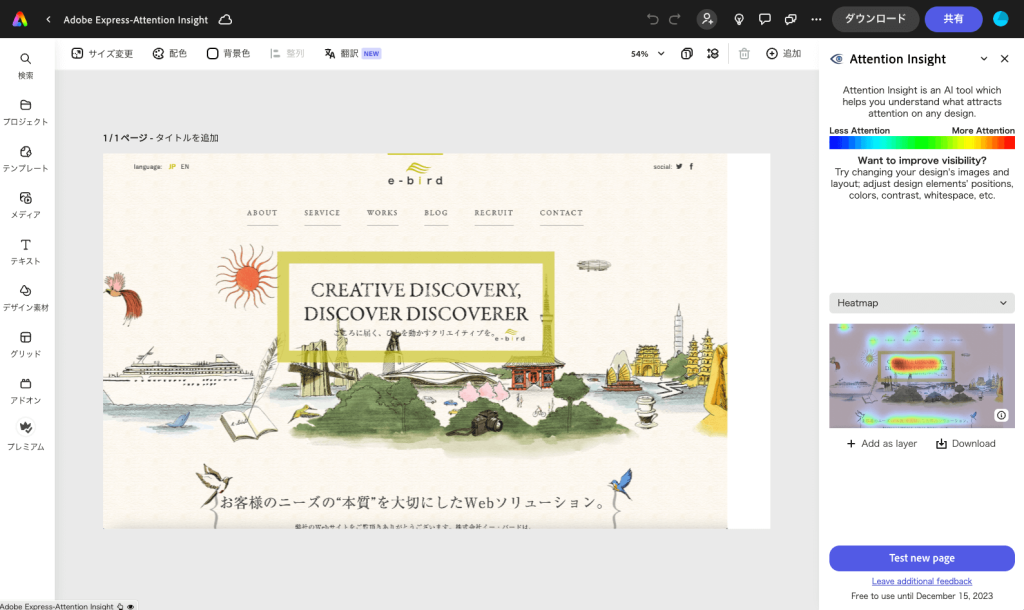Click the document name Adobe Express-Attention Insight
Image resolution: width=1024 pixels, height=610 pixels.
coord(135,20)
